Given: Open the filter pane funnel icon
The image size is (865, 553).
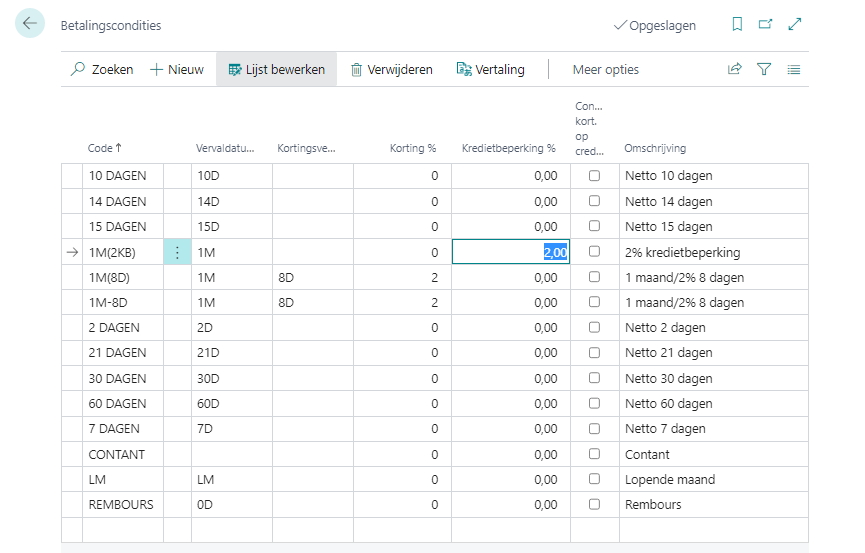Looking at the screenshot, I should click(x=764, y=69).
